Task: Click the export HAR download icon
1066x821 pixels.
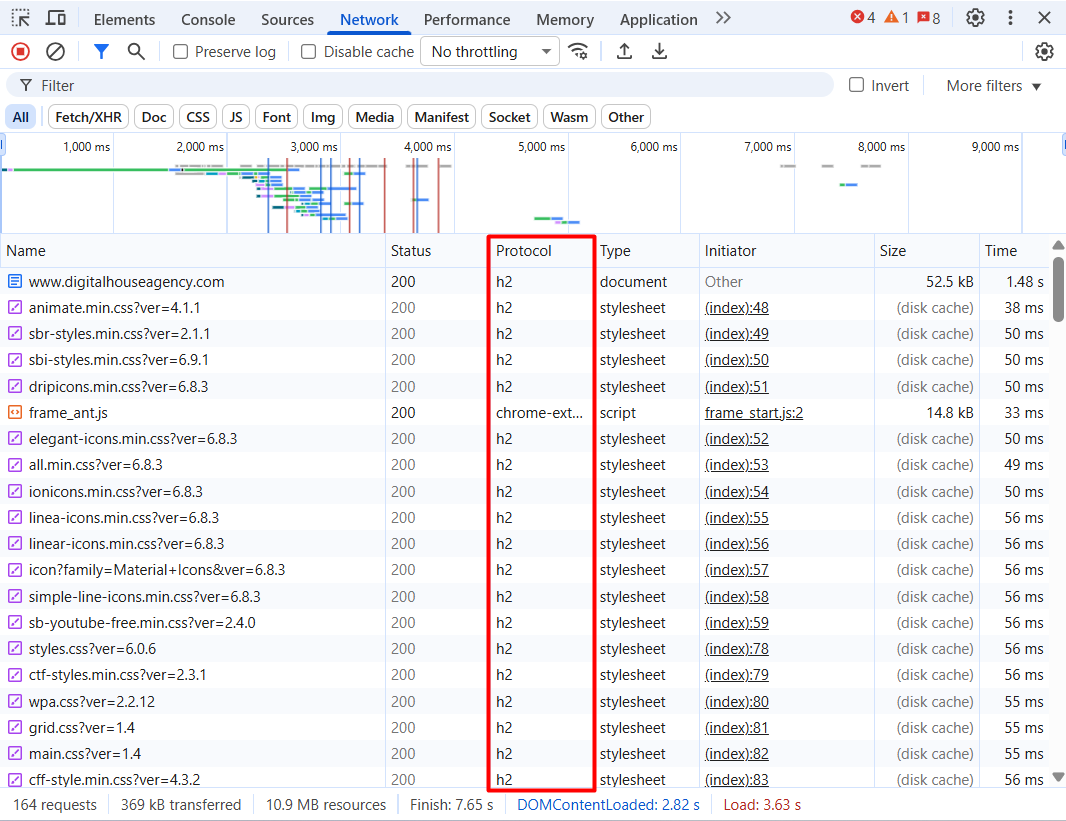Action: point(659,52)
